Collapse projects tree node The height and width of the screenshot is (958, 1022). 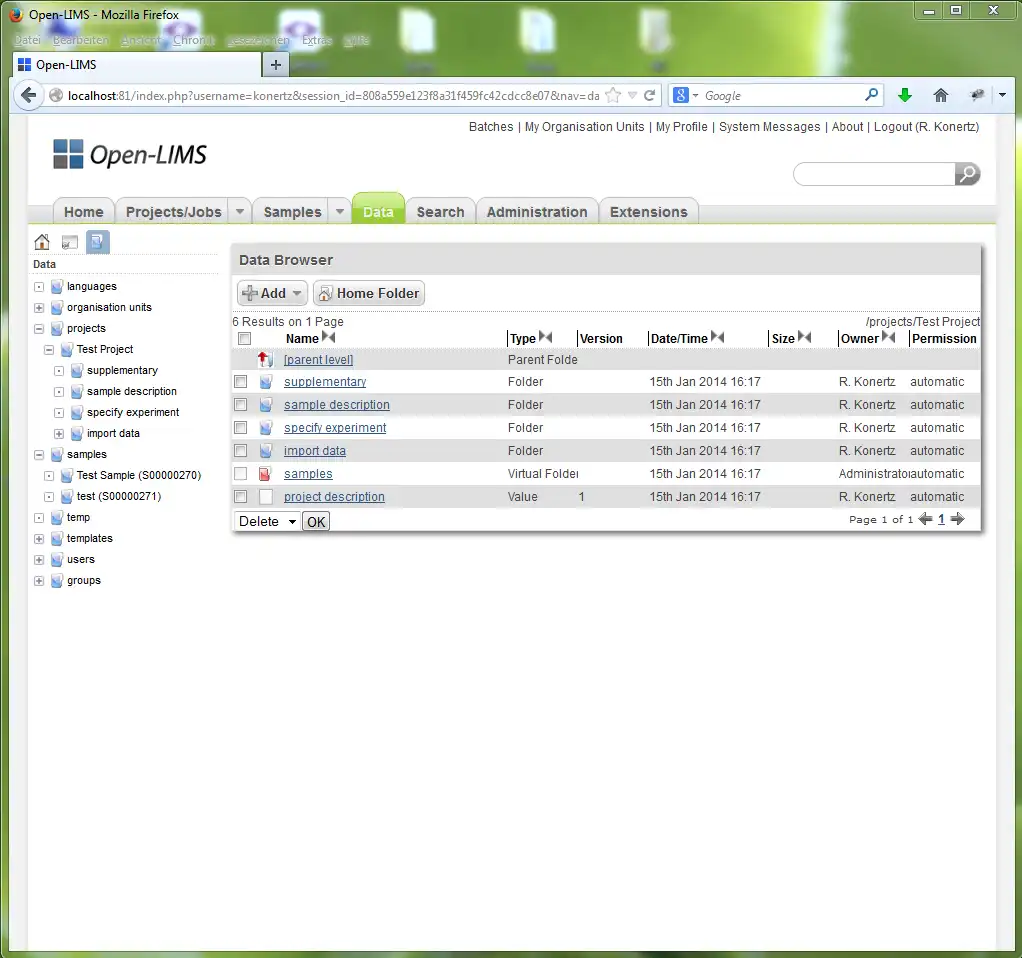[x=39, y=328]
